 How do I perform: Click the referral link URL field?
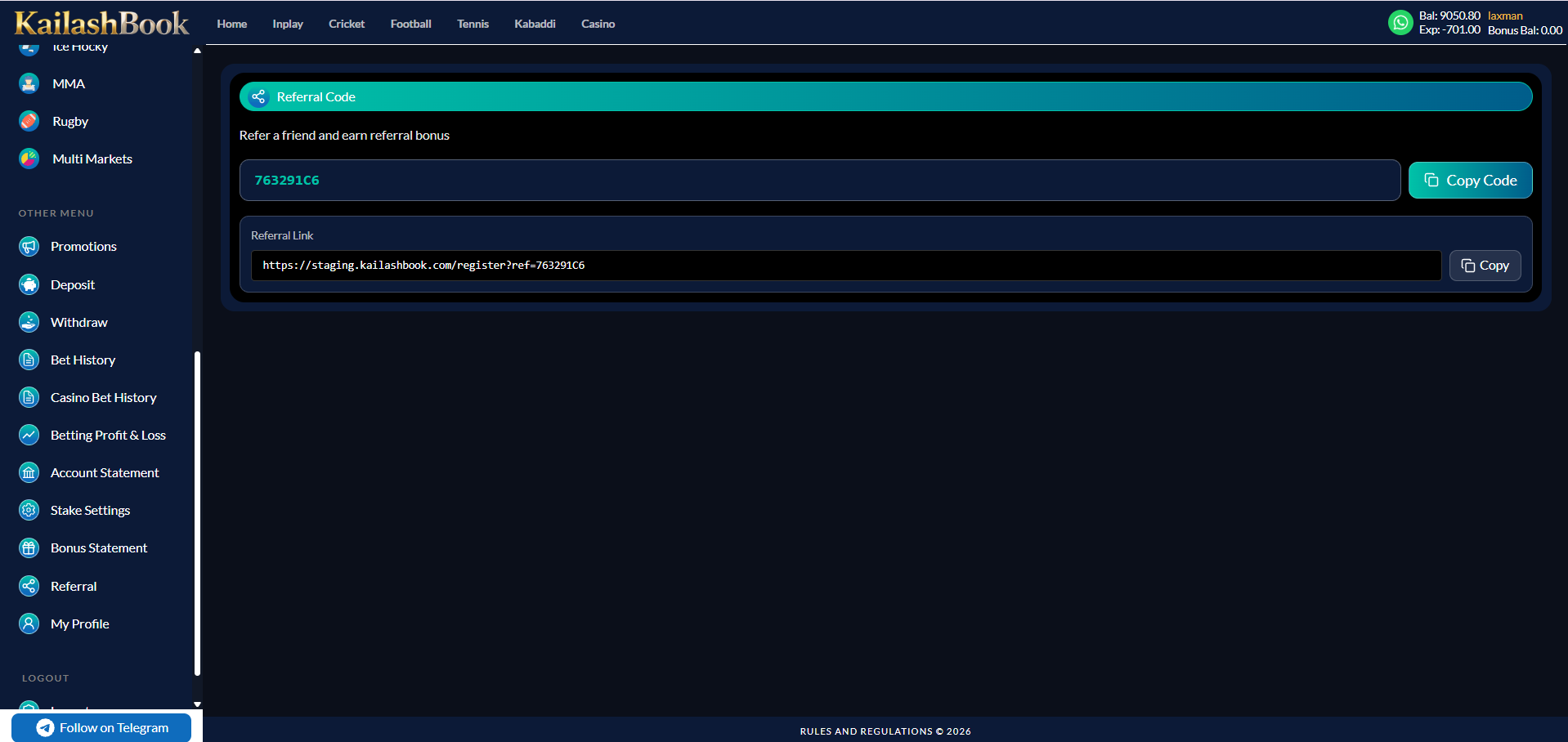point(846,266)
